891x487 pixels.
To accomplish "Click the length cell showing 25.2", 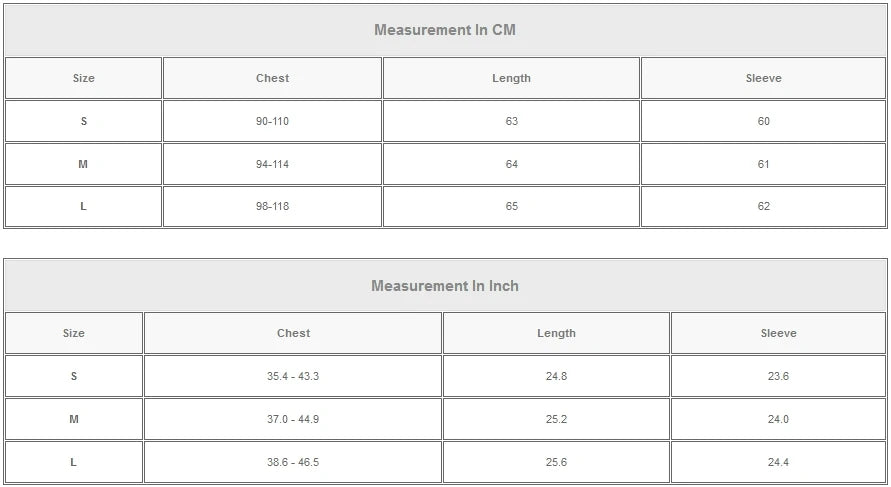I will click(556, 419).
